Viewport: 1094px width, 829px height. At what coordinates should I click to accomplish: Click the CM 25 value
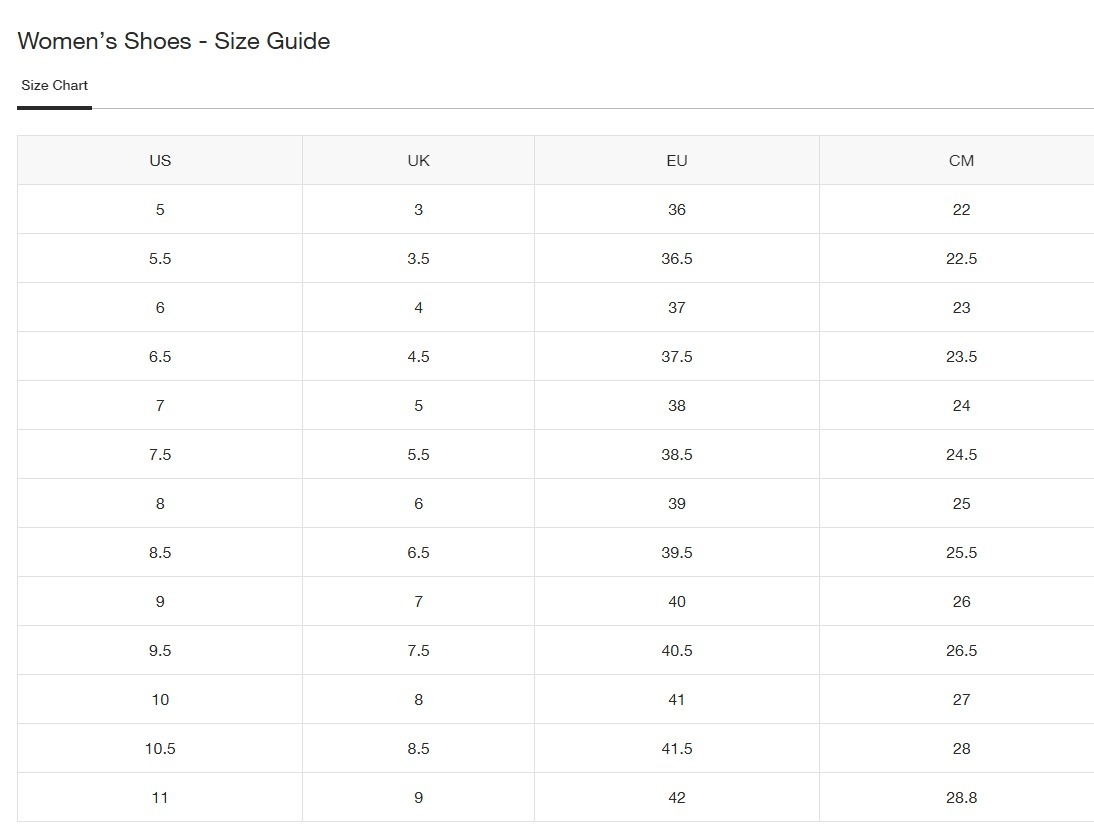961,504
